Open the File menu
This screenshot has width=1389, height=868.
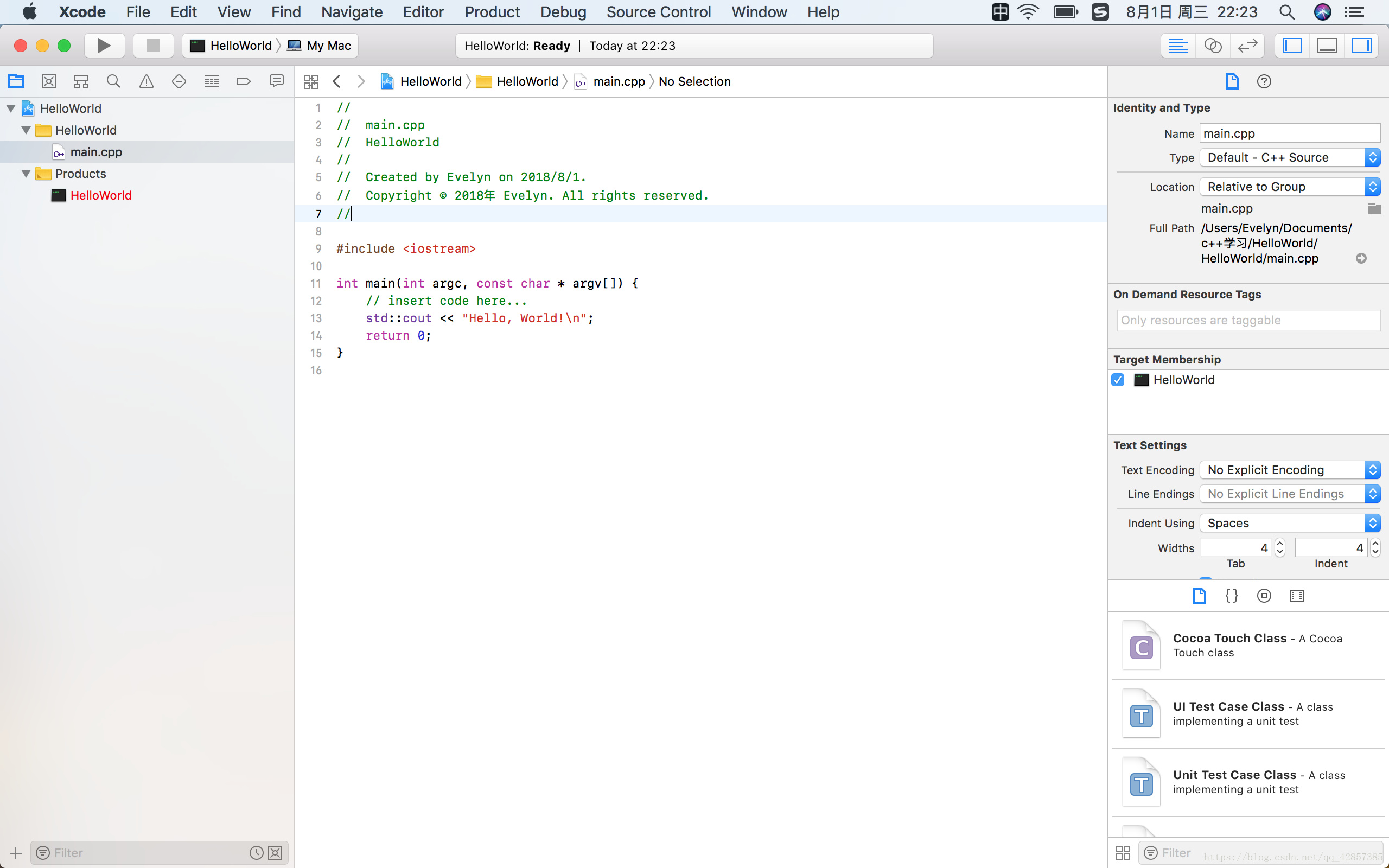[x=138, y=12]
